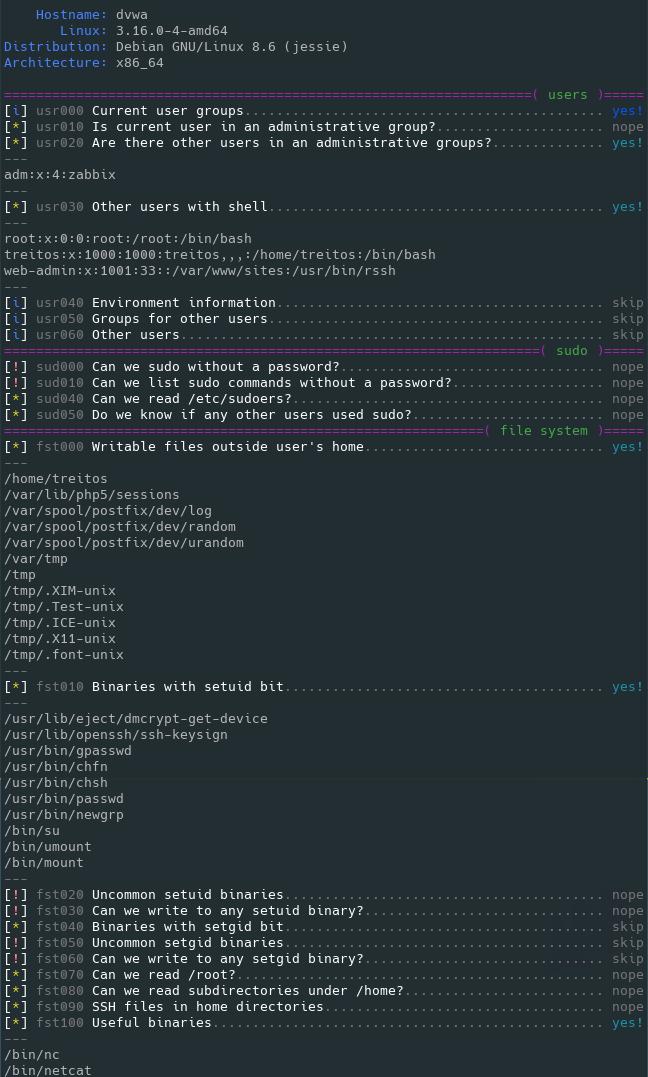Click the file system section header
Image resolution: width=648 pixels, height=1077 pixels.
[544, 431]
